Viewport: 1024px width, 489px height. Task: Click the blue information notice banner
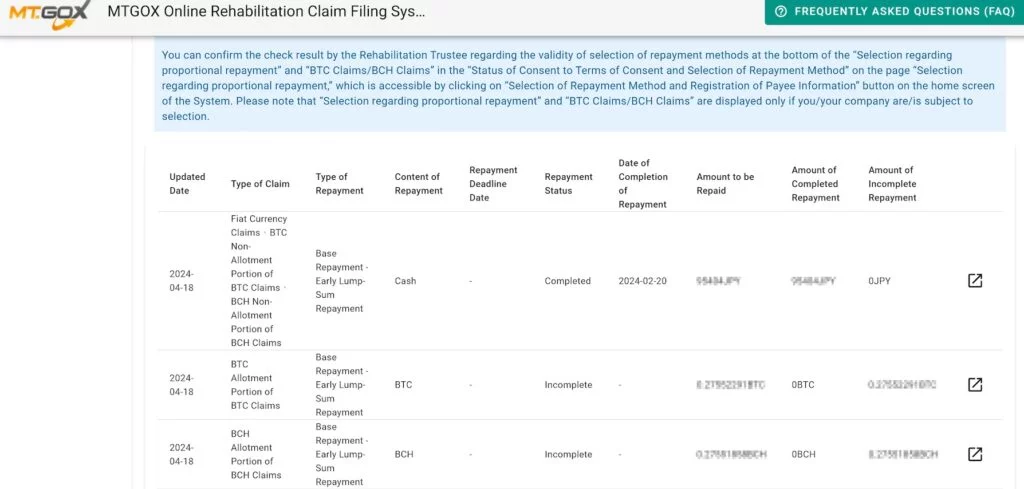580,86
